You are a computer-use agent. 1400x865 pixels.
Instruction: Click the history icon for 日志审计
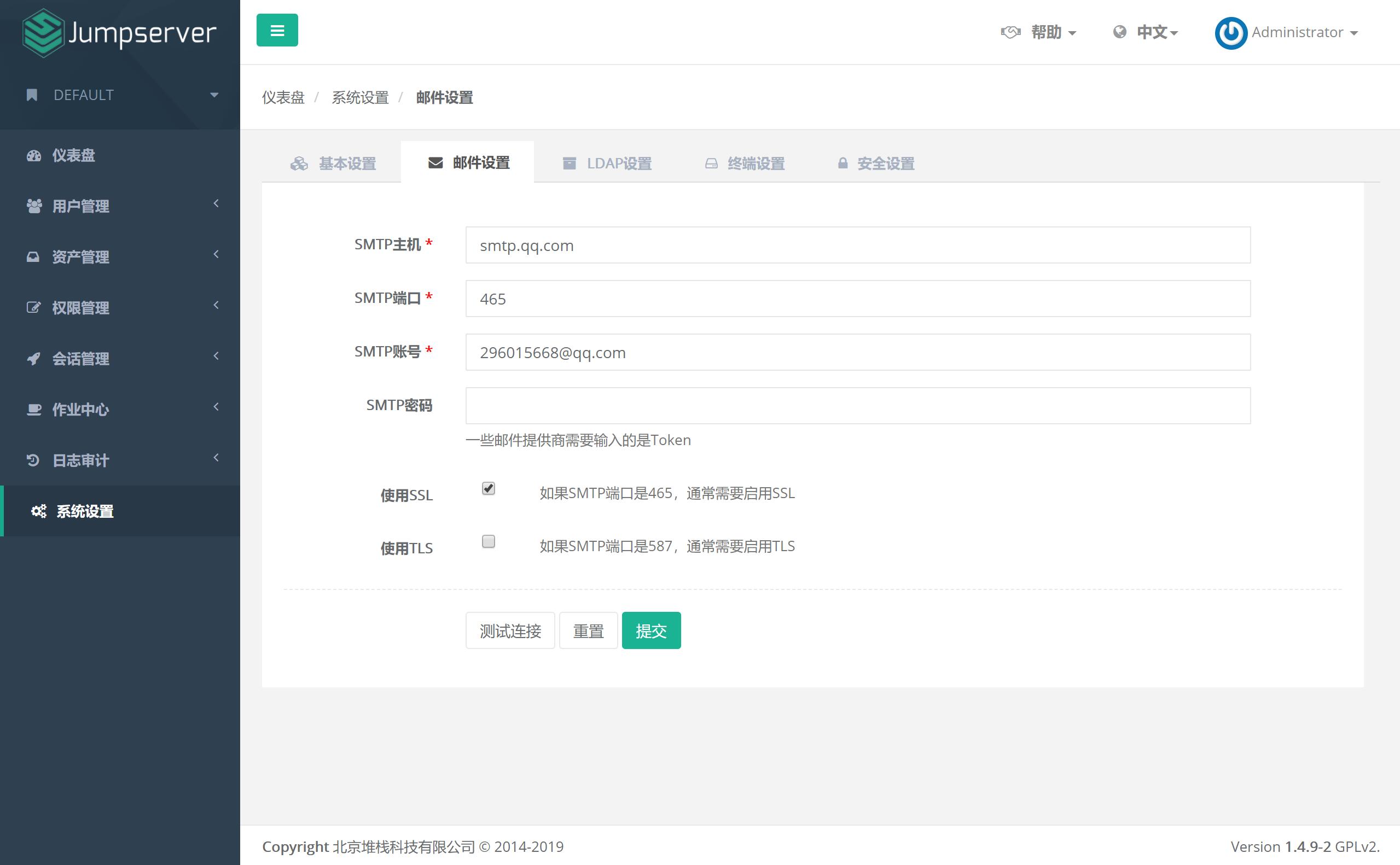(x=33, y=460)
